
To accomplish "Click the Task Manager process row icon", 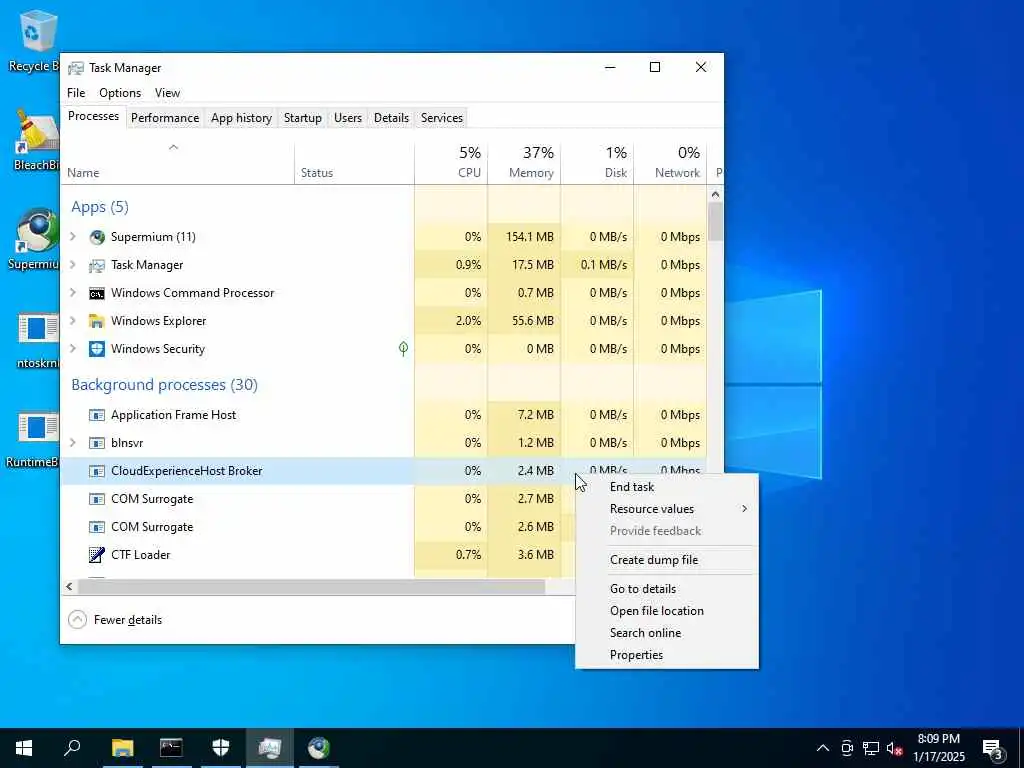I will coord(97,265).
